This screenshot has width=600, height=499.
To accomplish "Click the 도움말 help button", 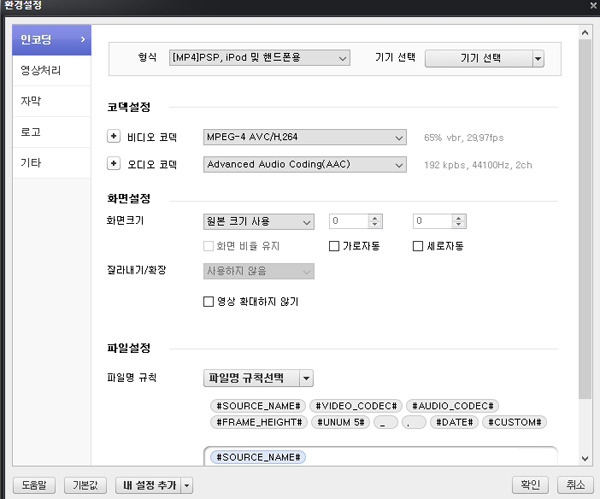I will tap(34, 485).
